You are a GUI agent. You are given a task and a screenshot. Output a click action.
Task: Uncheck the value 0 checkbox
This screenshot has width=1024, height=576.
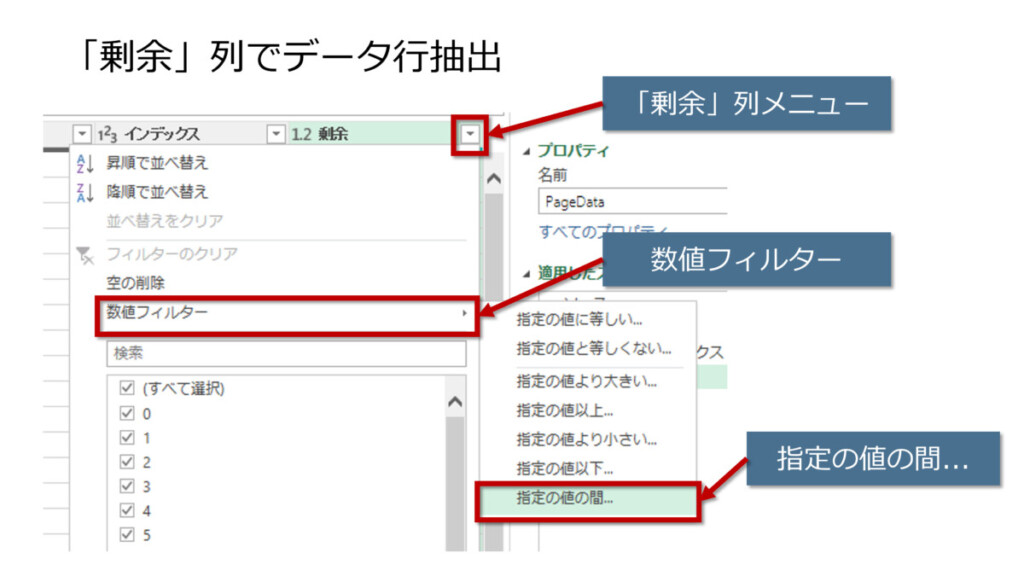127,413
